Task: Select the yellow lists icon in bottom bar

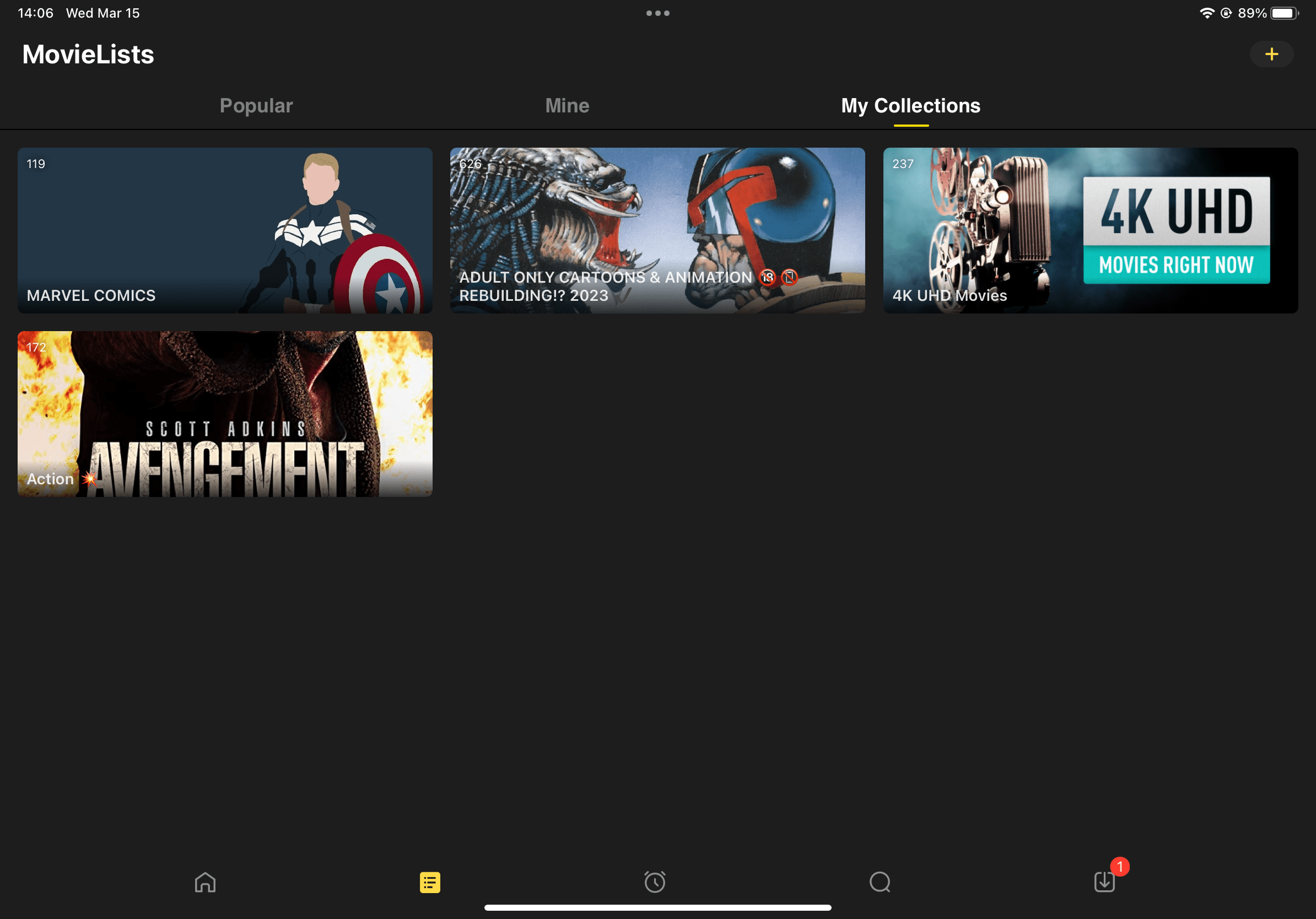Action: [429, 882]
